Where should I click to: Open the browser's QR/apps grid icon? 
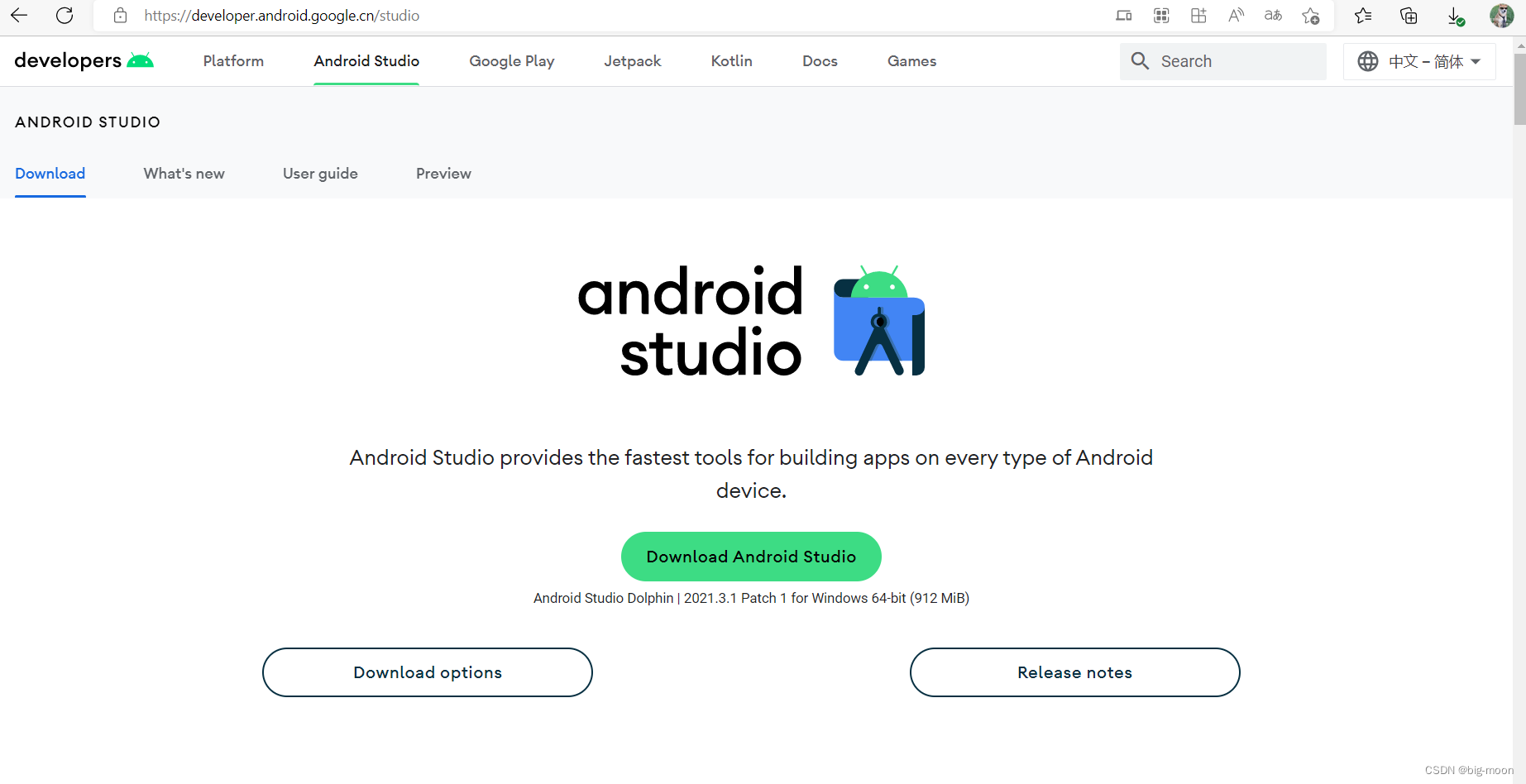point(1161,15)
